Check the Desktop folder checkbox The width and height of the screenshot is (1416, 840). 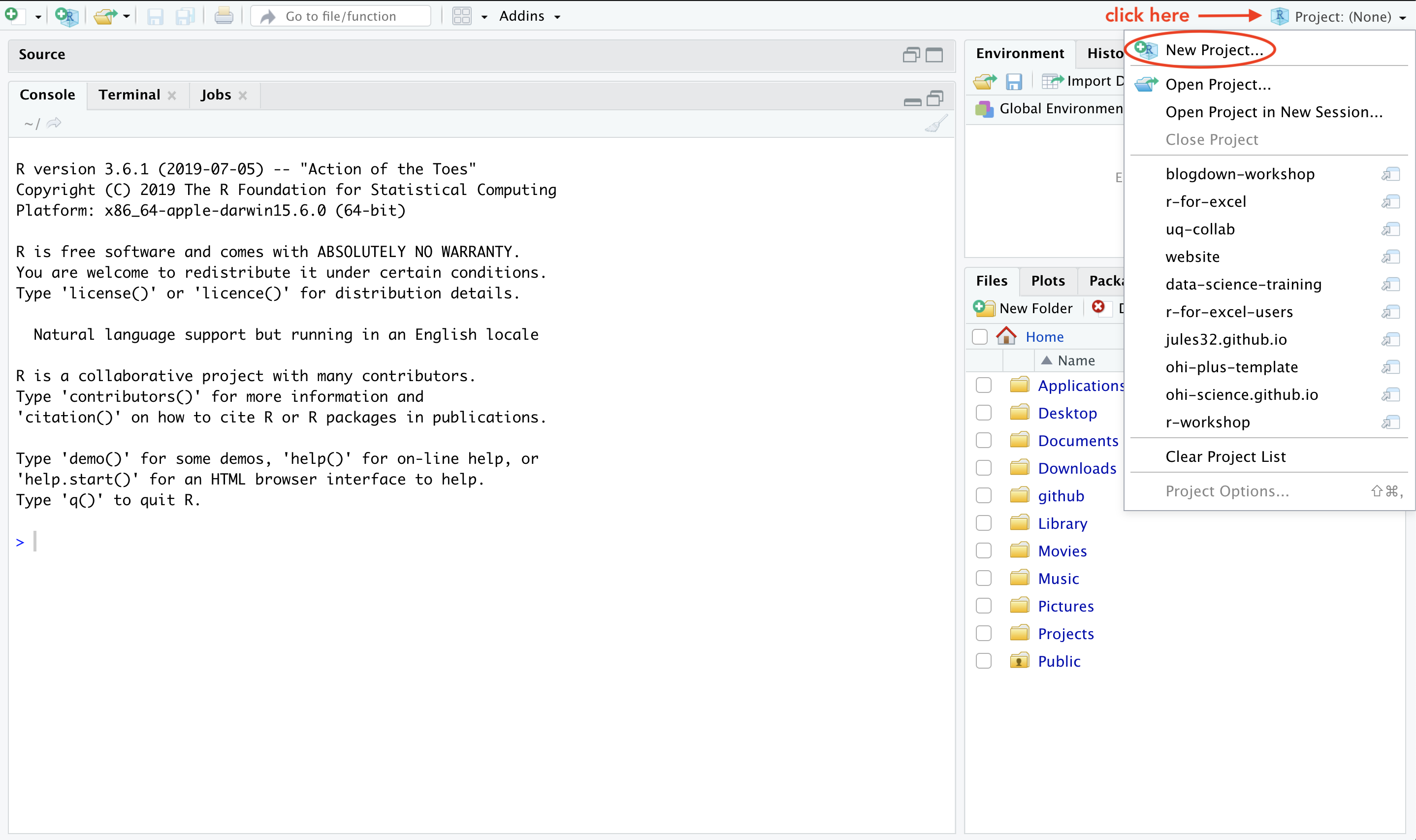tap(984, 413)
